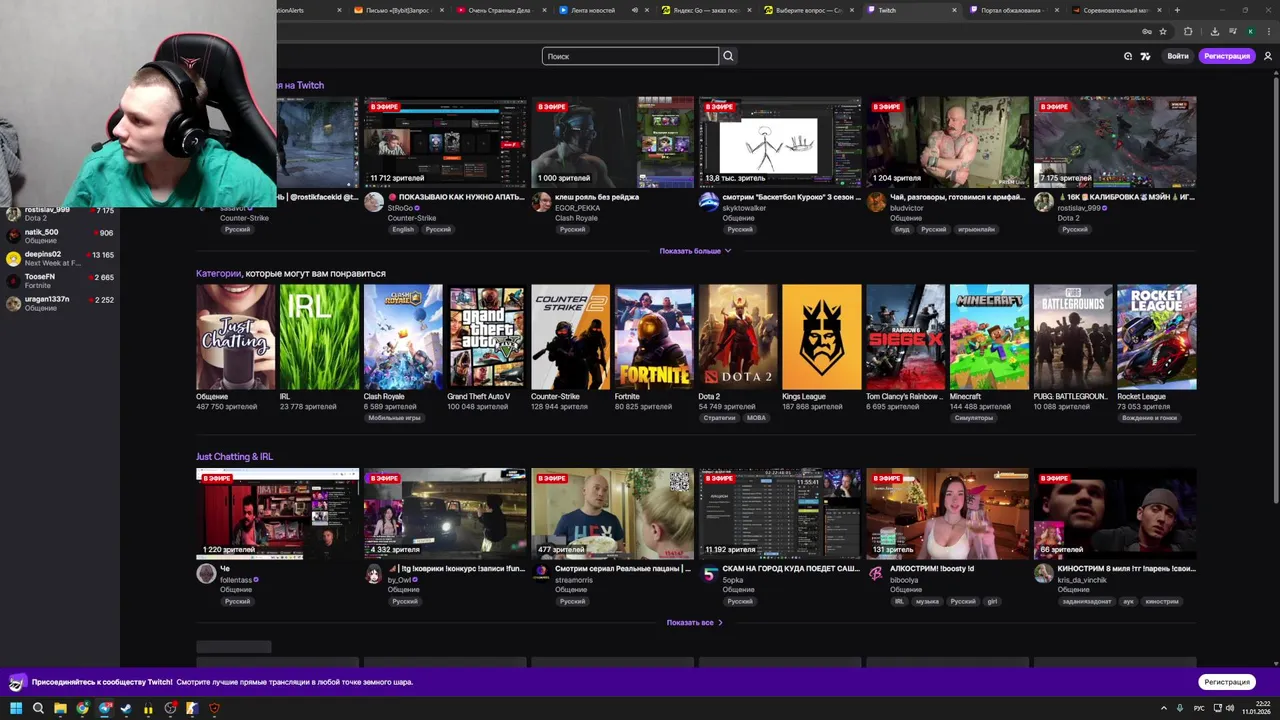This screenshot has width=1280, height=720.
Task: Open Grand Theft Auto V category cover
Action: point(486,337)
